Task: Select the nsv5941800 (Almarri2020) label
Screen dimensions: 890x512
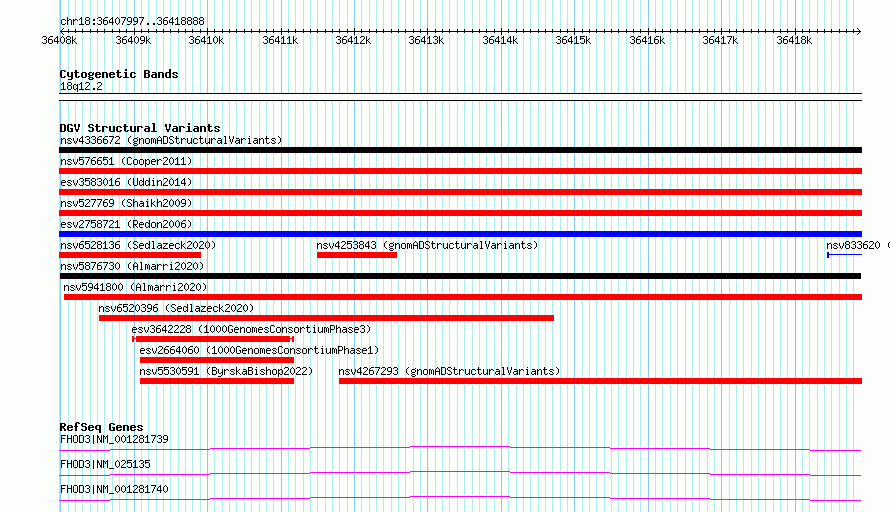Action: (x=135, y=287)
